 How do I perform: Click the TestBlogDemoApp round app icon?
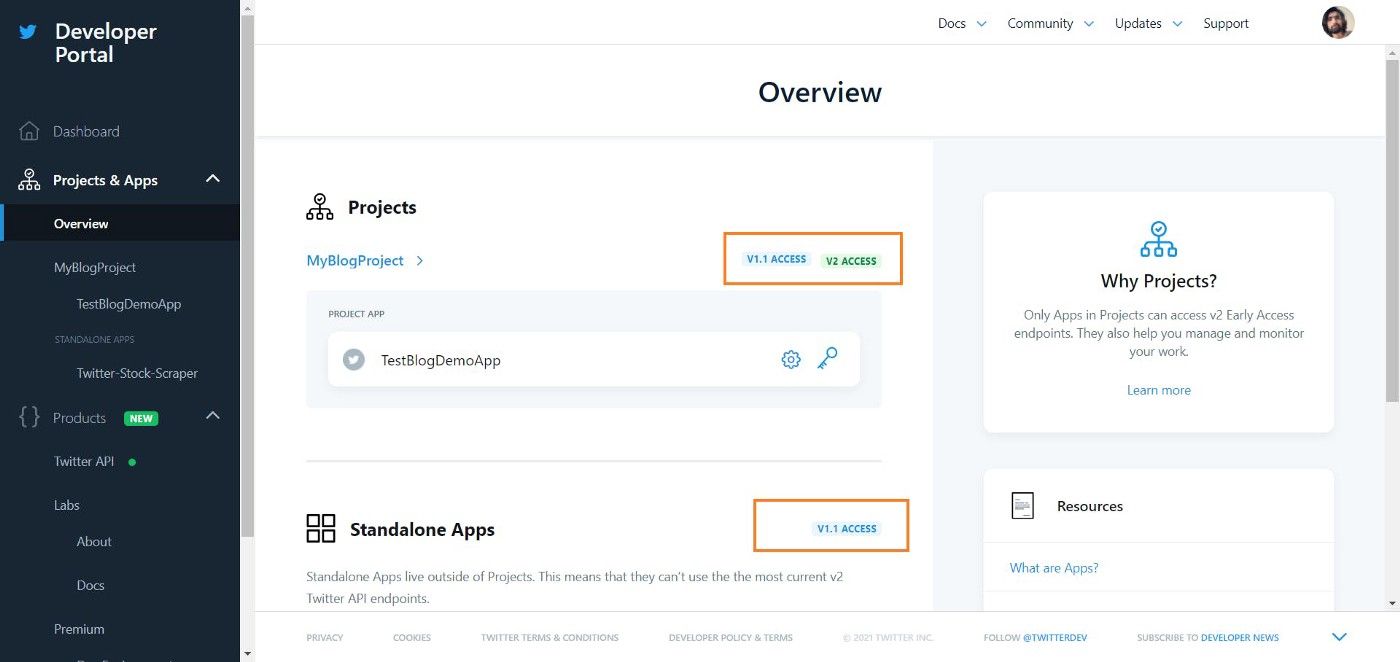[354, 360]
